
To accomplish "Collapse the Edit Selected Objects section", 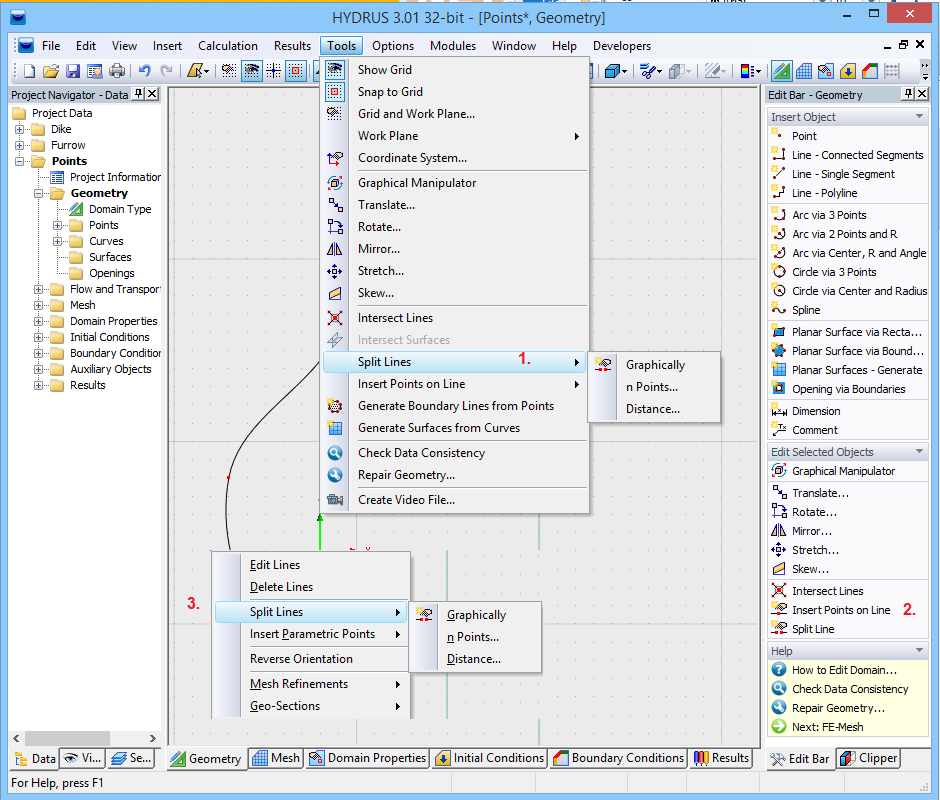I will [x=920, y=451].
